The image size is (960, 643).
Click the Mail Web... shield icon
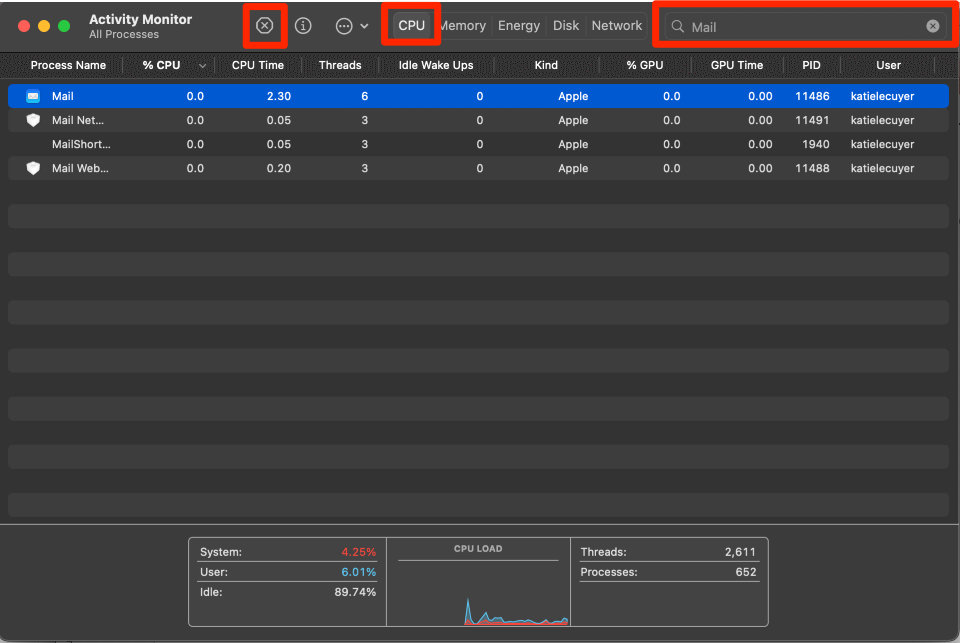[33, 168]
